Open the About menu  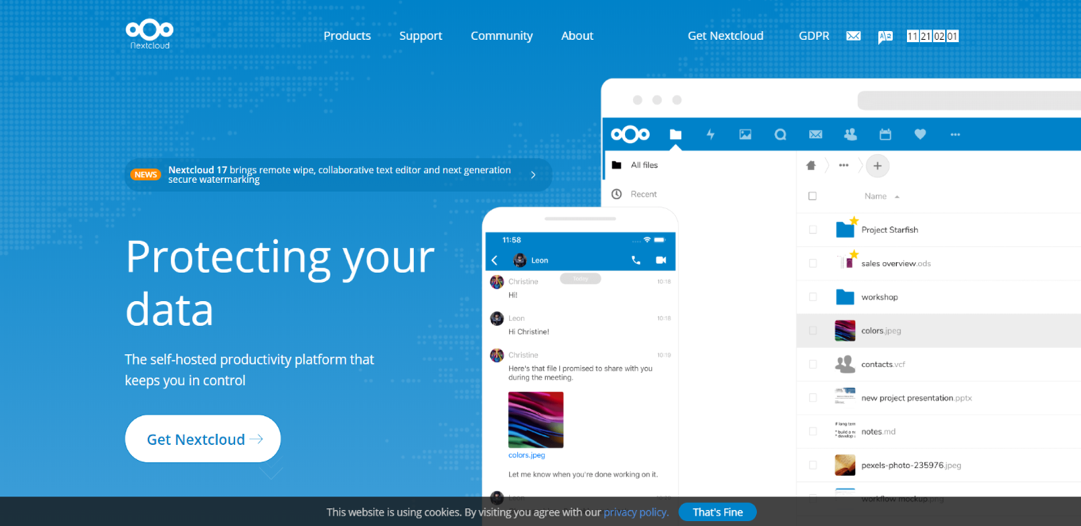click(577, 36)
